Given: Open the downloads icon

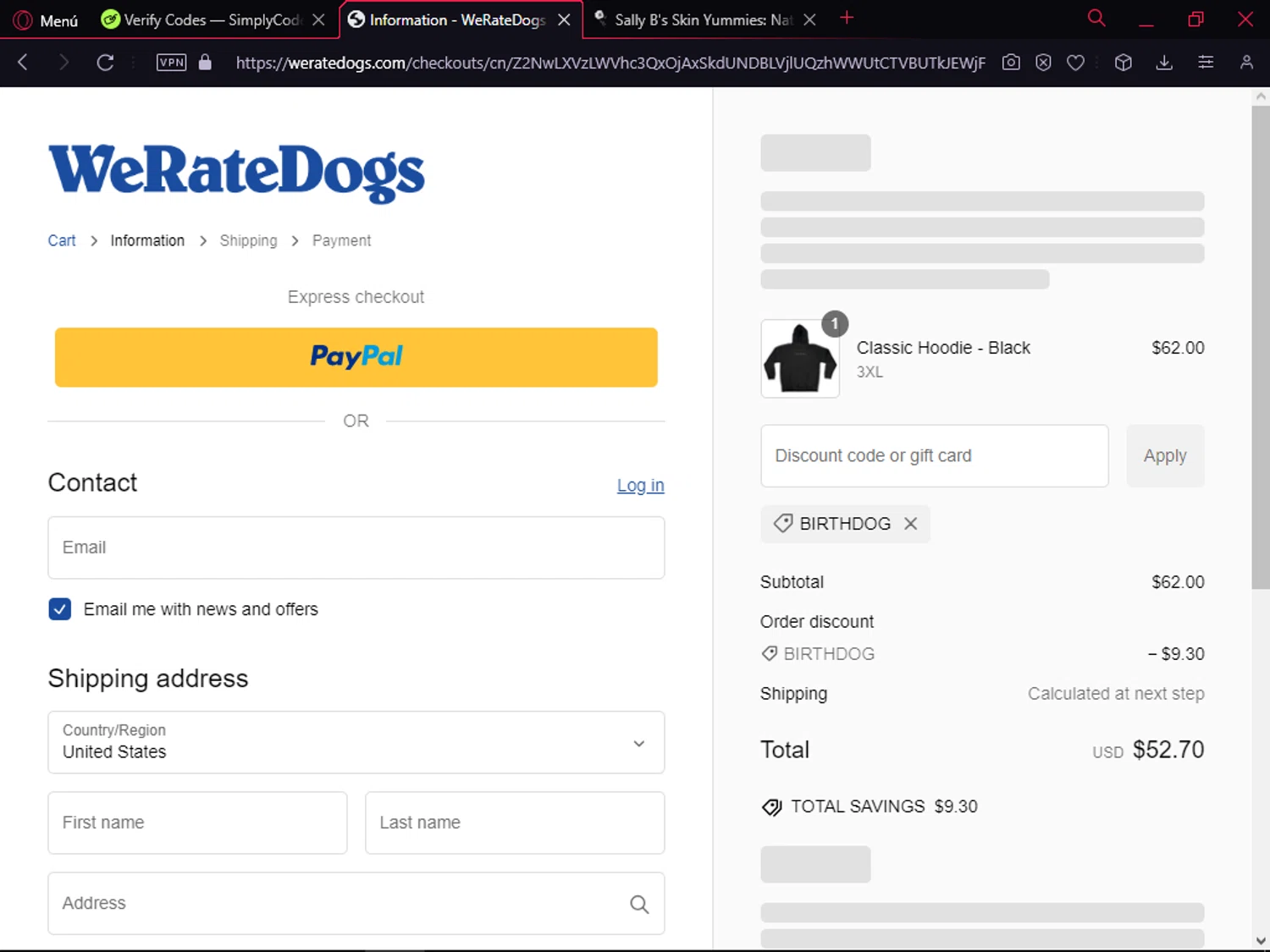Looking at the screenshot, I should tap(1164, 62).
